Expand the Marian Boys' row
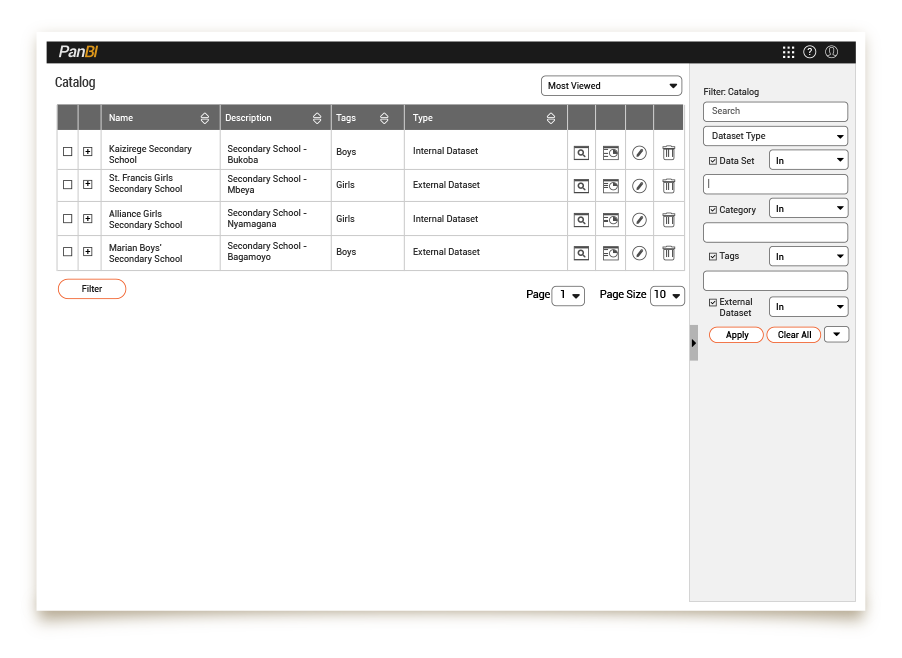 tap(87, 252)
